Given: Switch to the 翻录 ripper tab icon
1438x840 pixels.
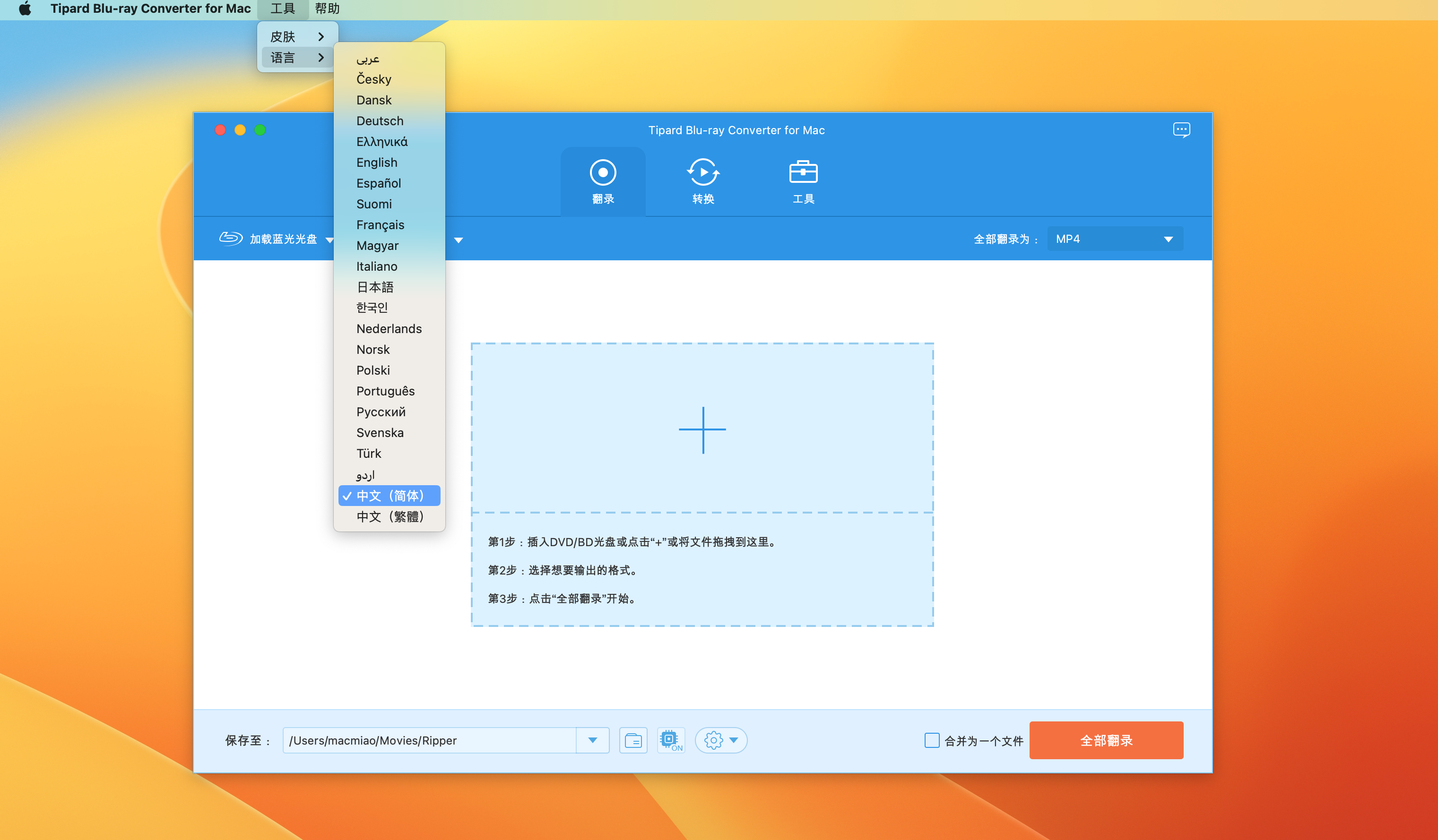Looking at the screenshot, I should click(x=603, y=173).
